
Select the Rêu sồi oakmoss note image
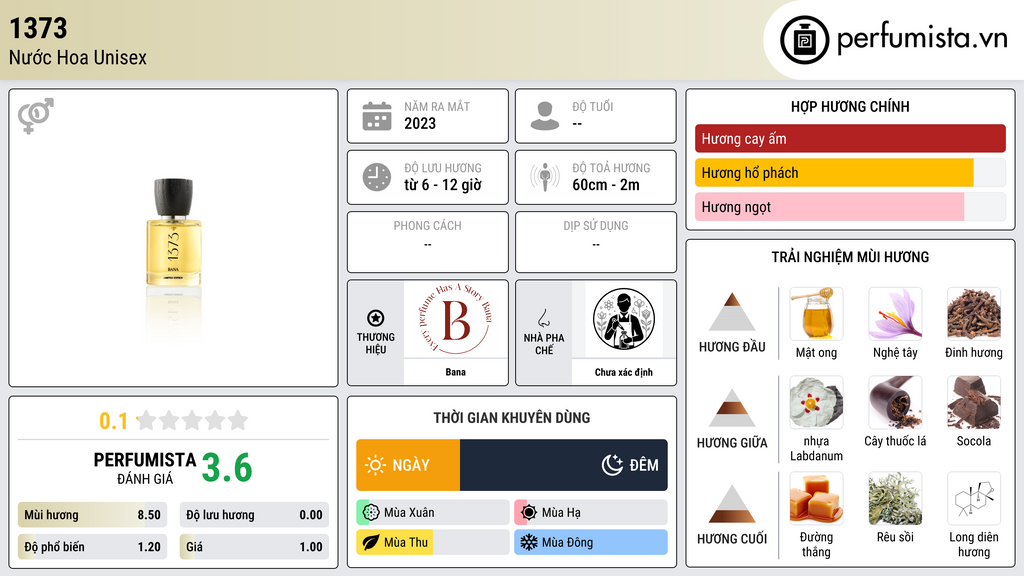(x=895, y=498)
